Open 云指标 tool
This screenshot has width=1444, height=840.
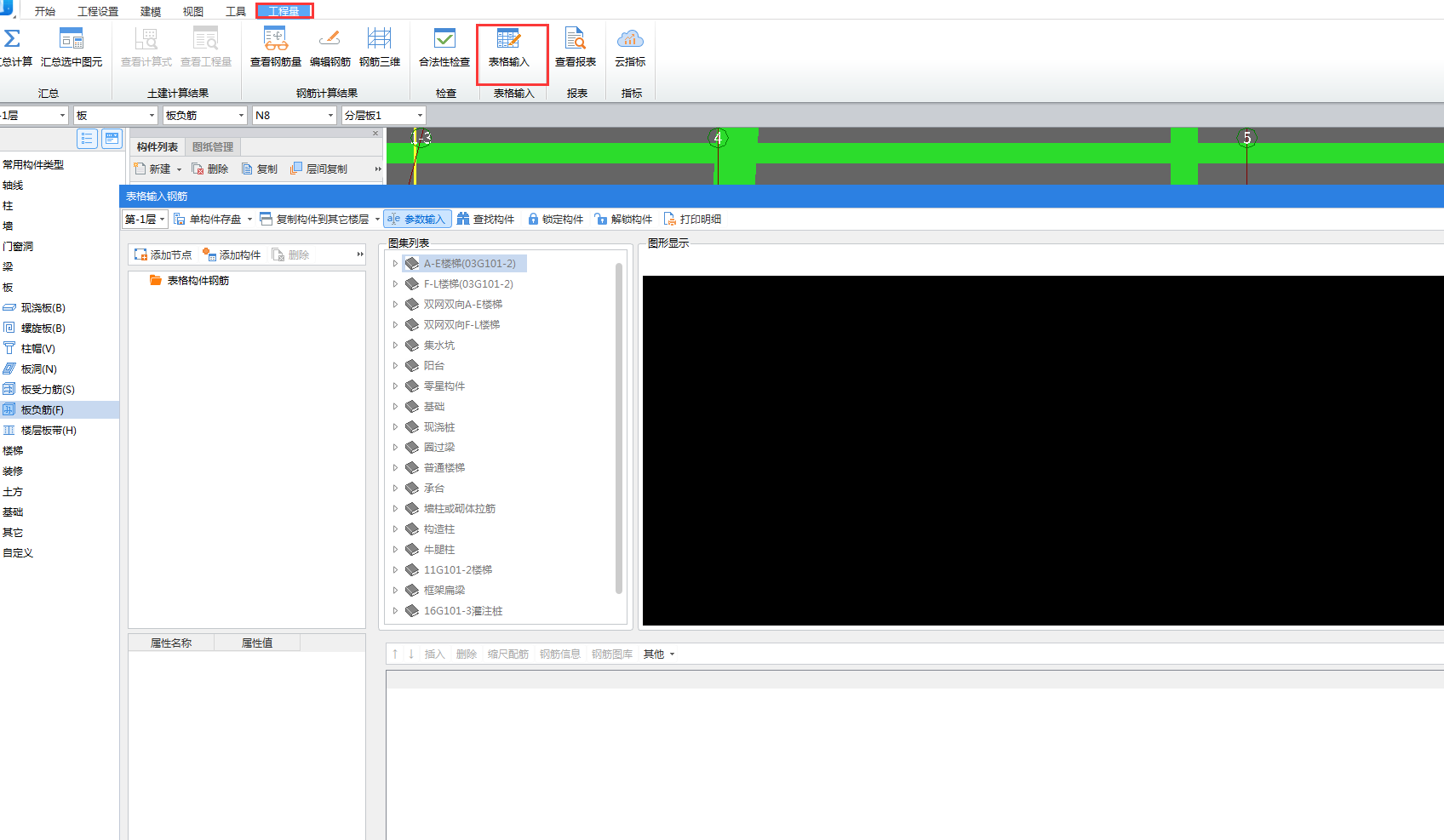click(630, 47)
